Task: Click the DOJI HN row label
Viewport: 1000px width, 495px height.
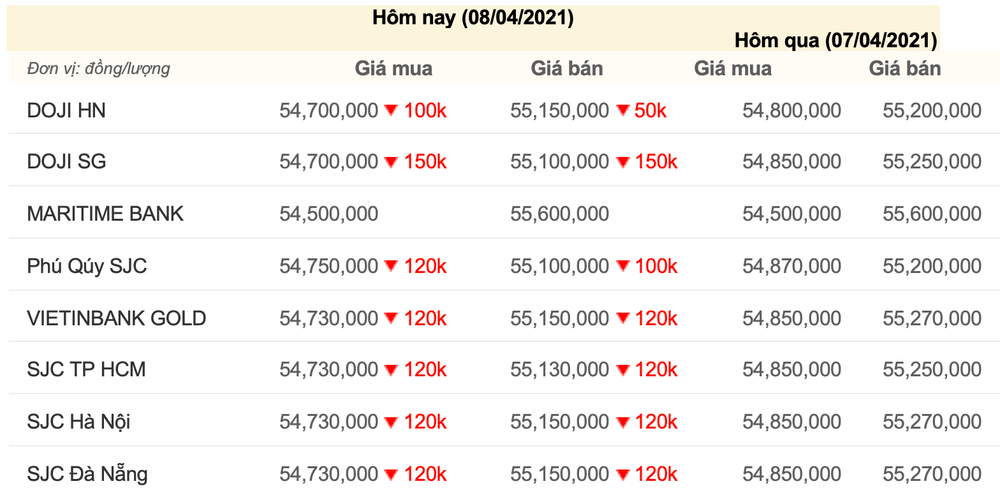Action: coord(66,111)
